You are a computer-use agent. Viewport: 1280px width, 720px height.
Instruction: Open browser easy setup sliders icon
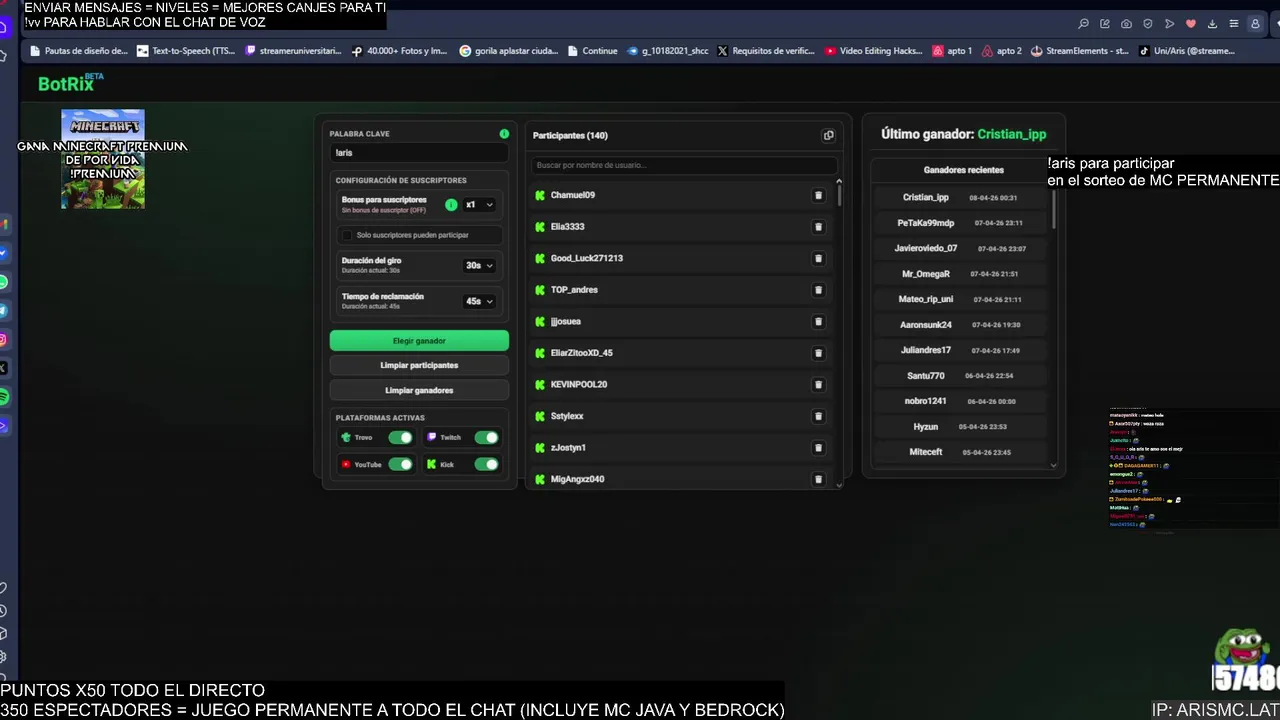pyautogui.click(x=1234, y=24)
